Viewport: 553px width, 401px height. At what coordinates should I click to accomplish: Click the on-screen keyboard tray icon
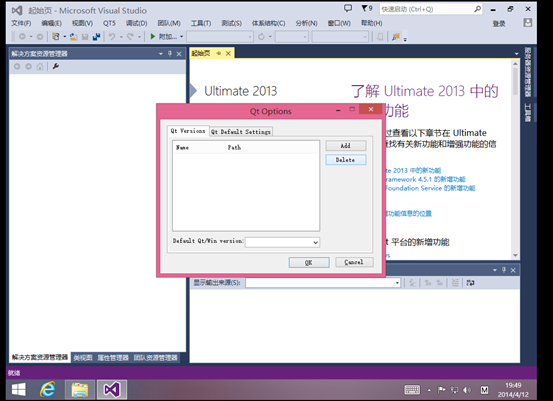point(412,390)
